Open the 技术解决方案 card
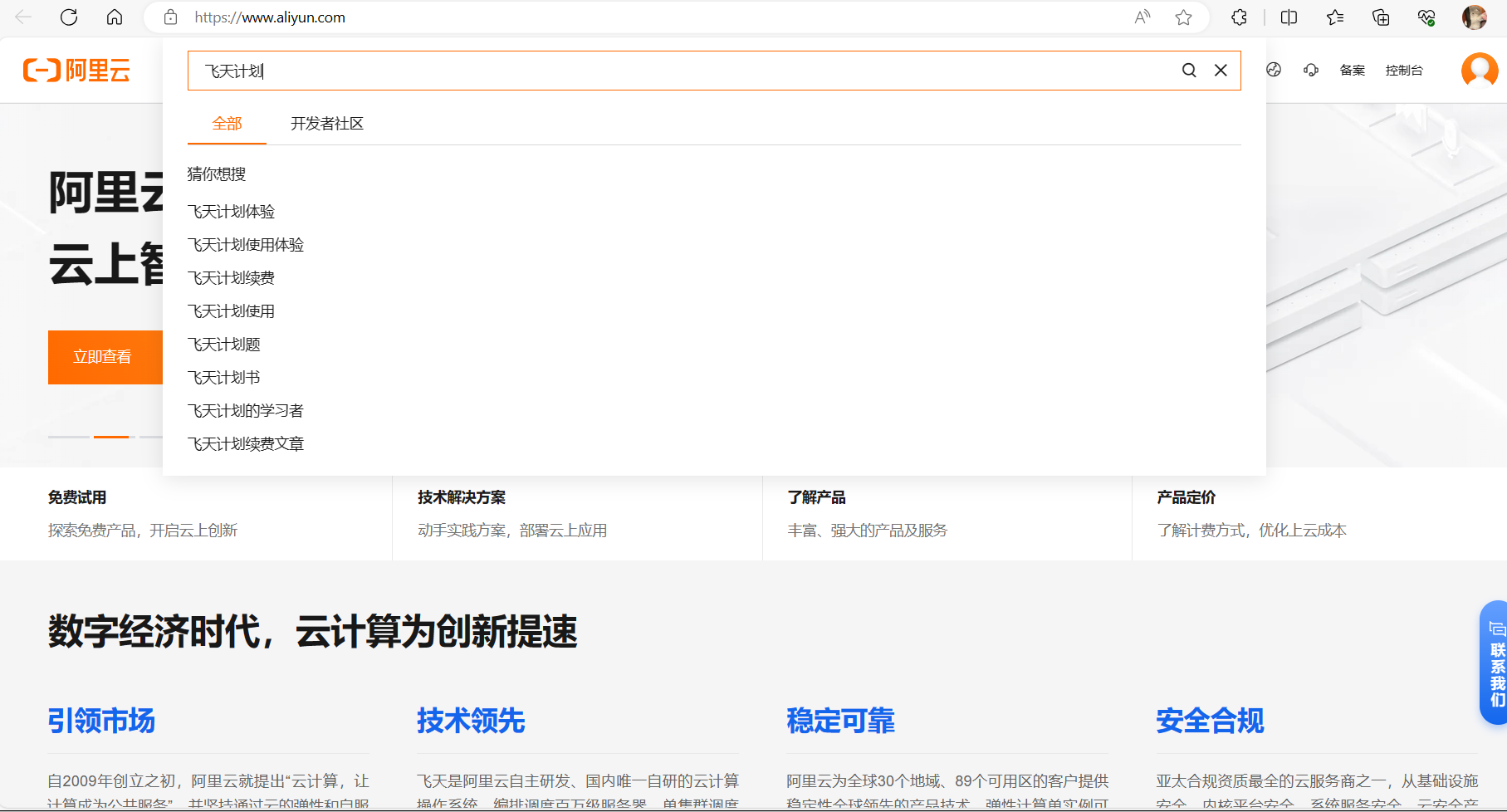 (x=577, y=514)
